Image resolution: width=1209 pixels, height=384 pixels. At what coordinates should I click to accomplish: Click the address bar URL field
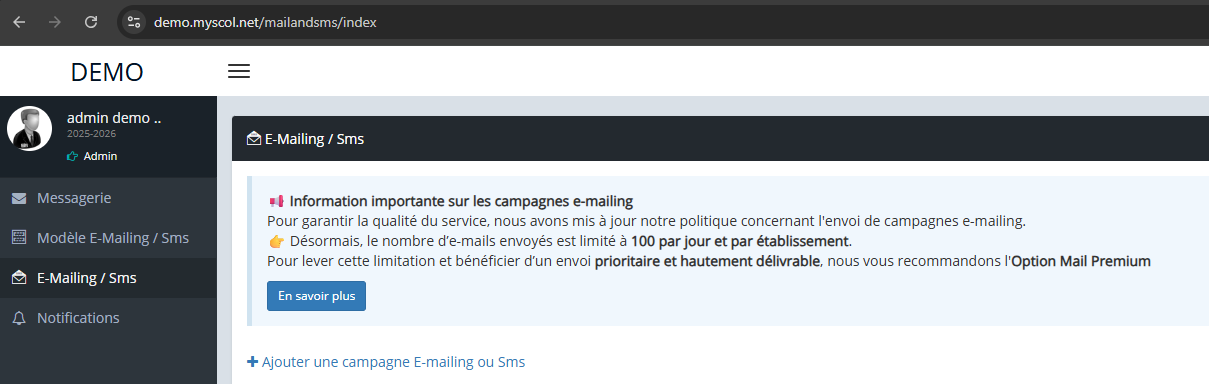660,21
